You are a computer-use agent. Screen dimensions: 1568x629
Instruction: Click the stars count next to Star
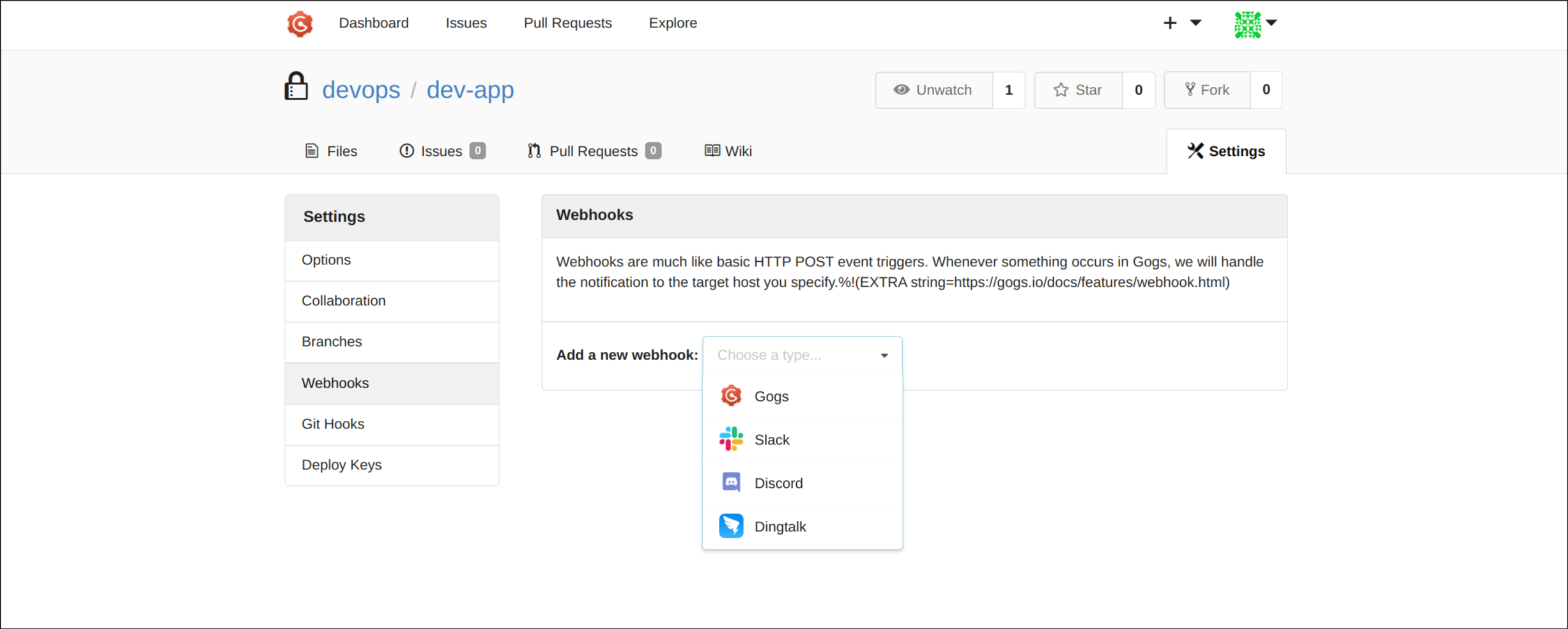(1139, 90)
